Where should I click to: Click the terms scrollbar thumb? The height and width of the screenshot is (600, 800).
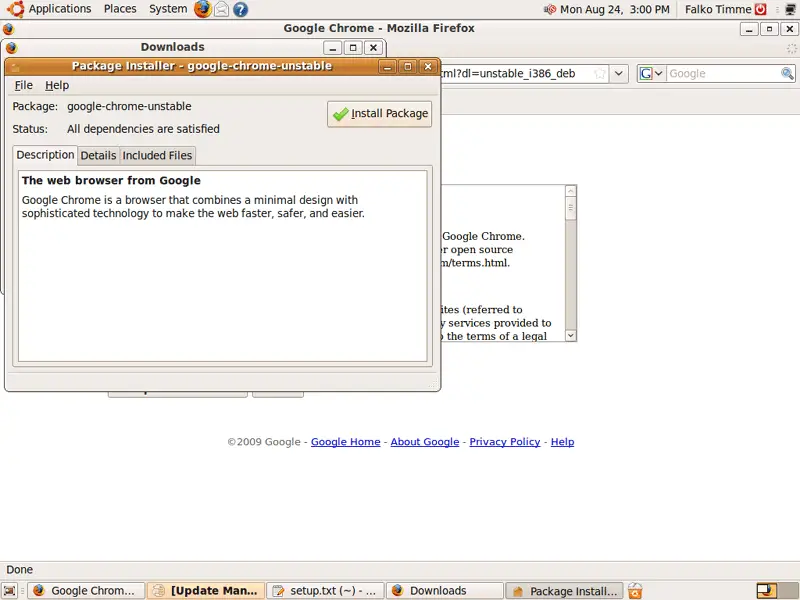pos(571,208)
